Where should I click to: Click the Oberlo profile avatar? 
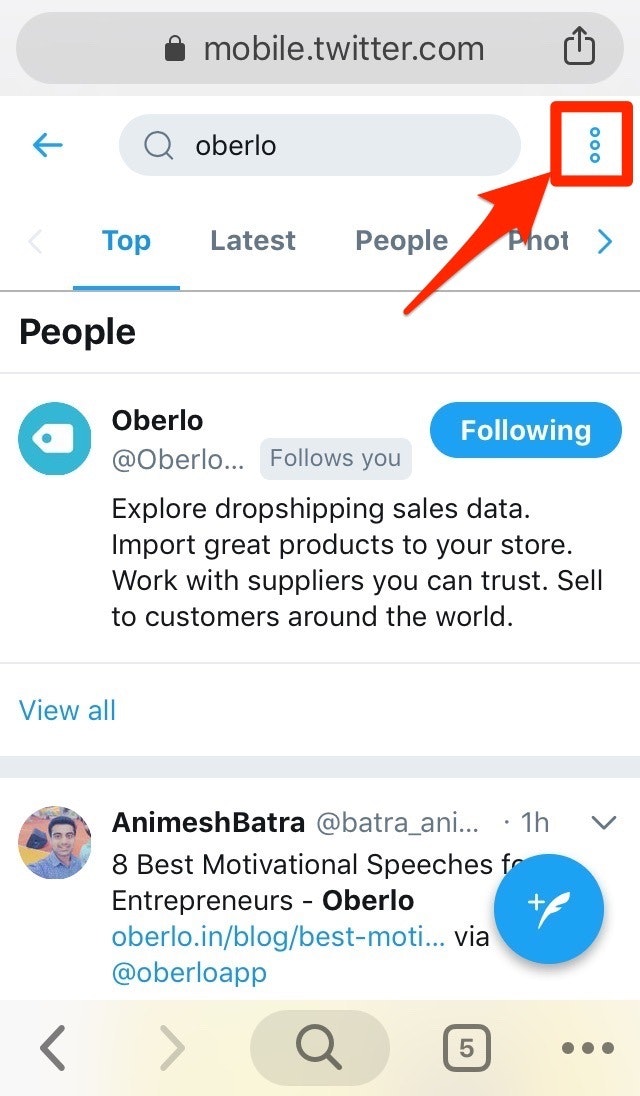click(x=54, y=438)
